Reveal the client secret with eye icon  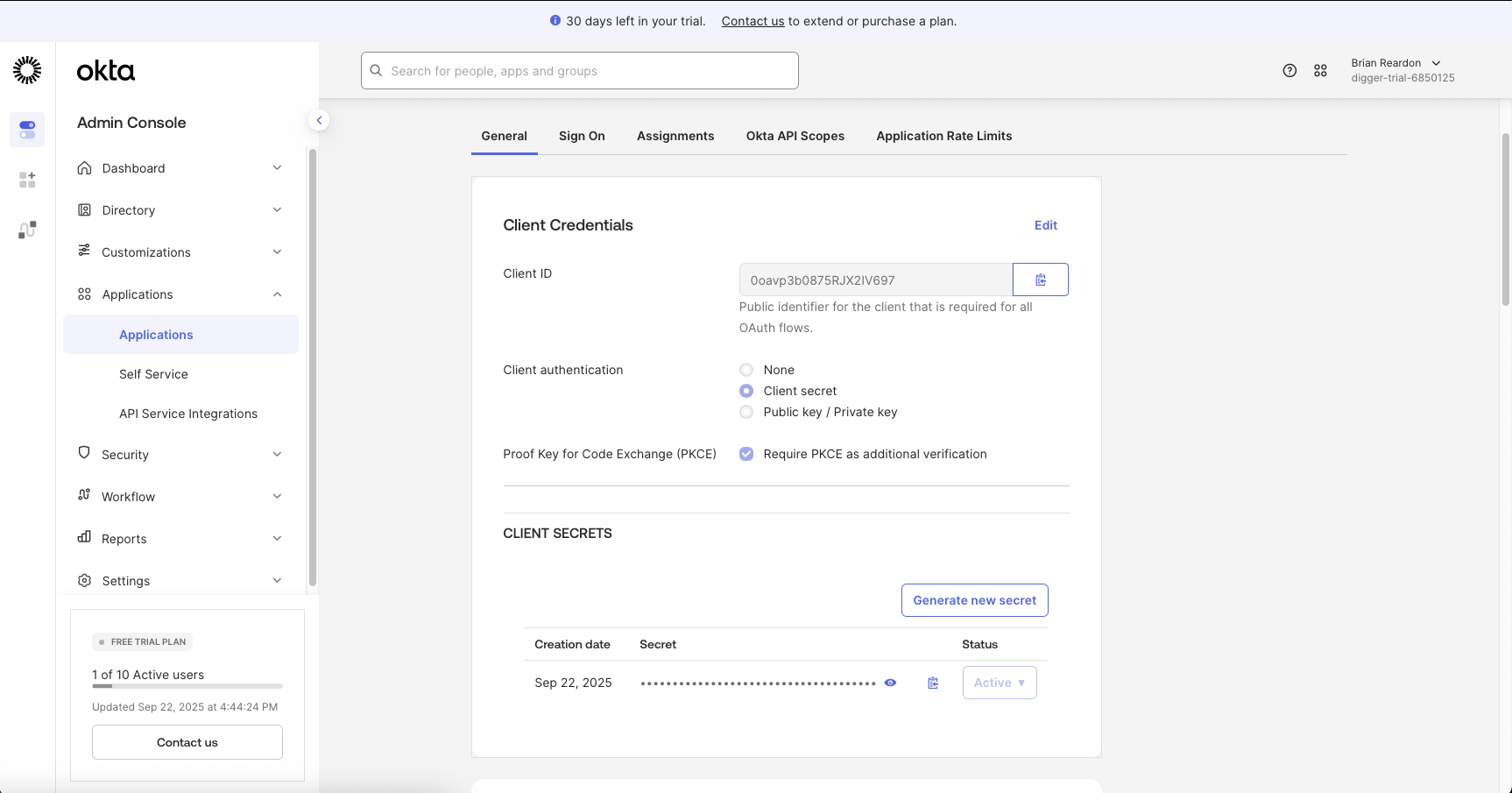890,683
